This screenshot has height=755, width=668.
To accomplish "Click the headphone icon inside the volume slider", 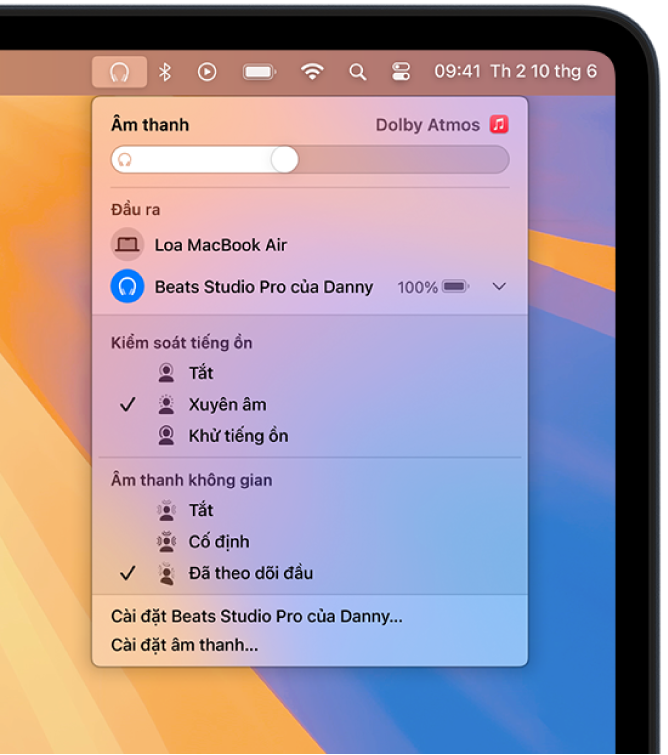I will click(x=125, y=160).
